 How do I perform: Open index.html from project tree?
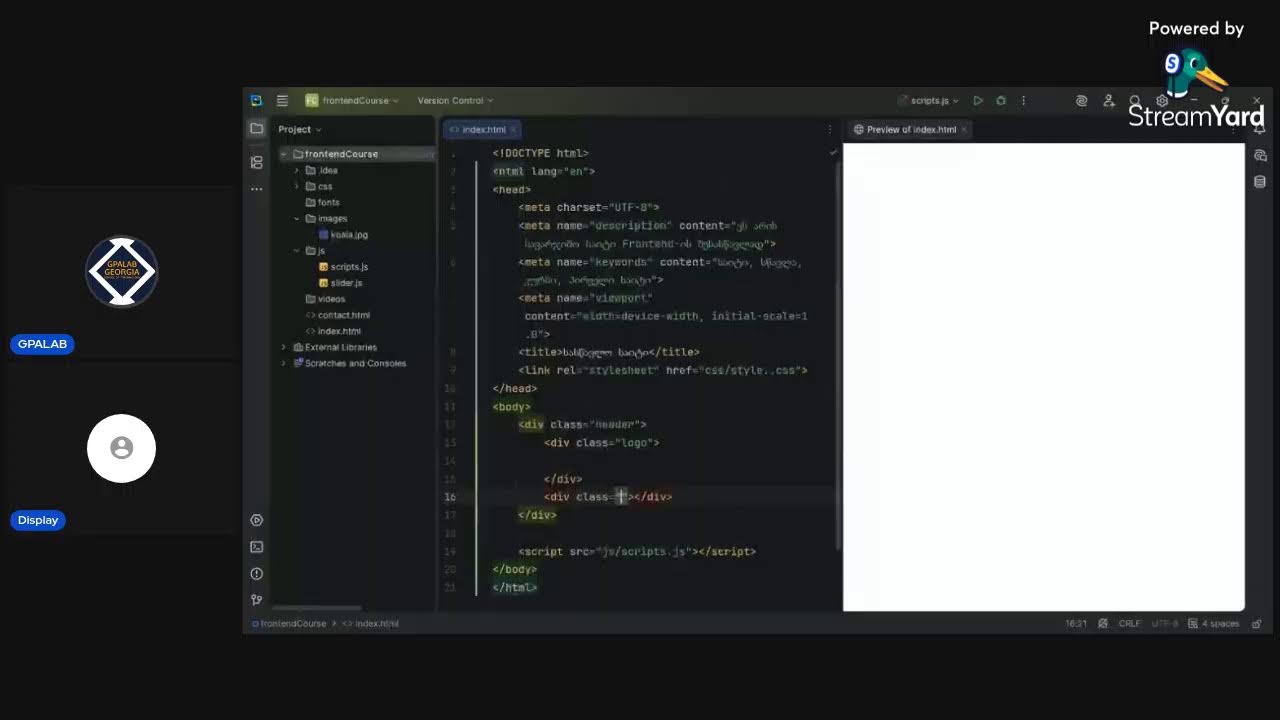tap(333, 331)
